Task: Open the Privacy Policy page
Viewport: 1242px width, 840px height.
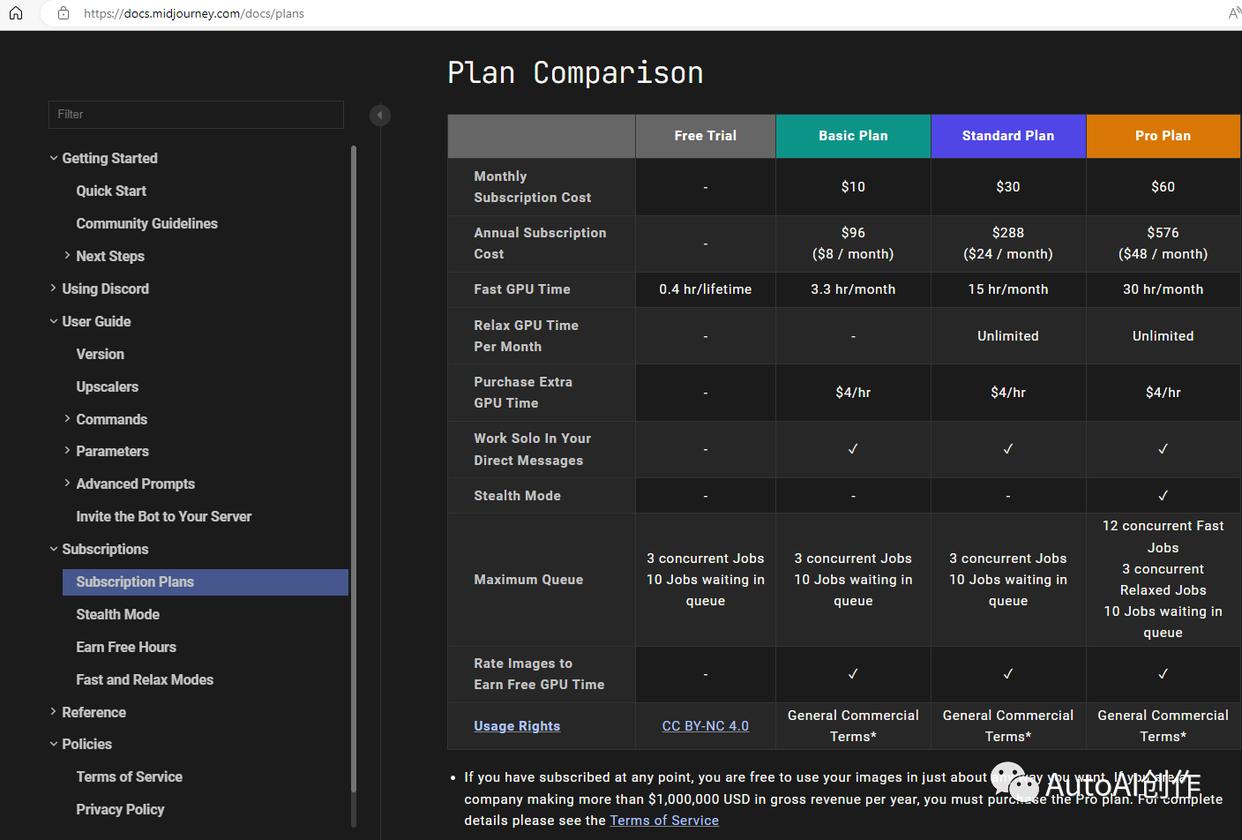Action: click(x=120, y=810)
